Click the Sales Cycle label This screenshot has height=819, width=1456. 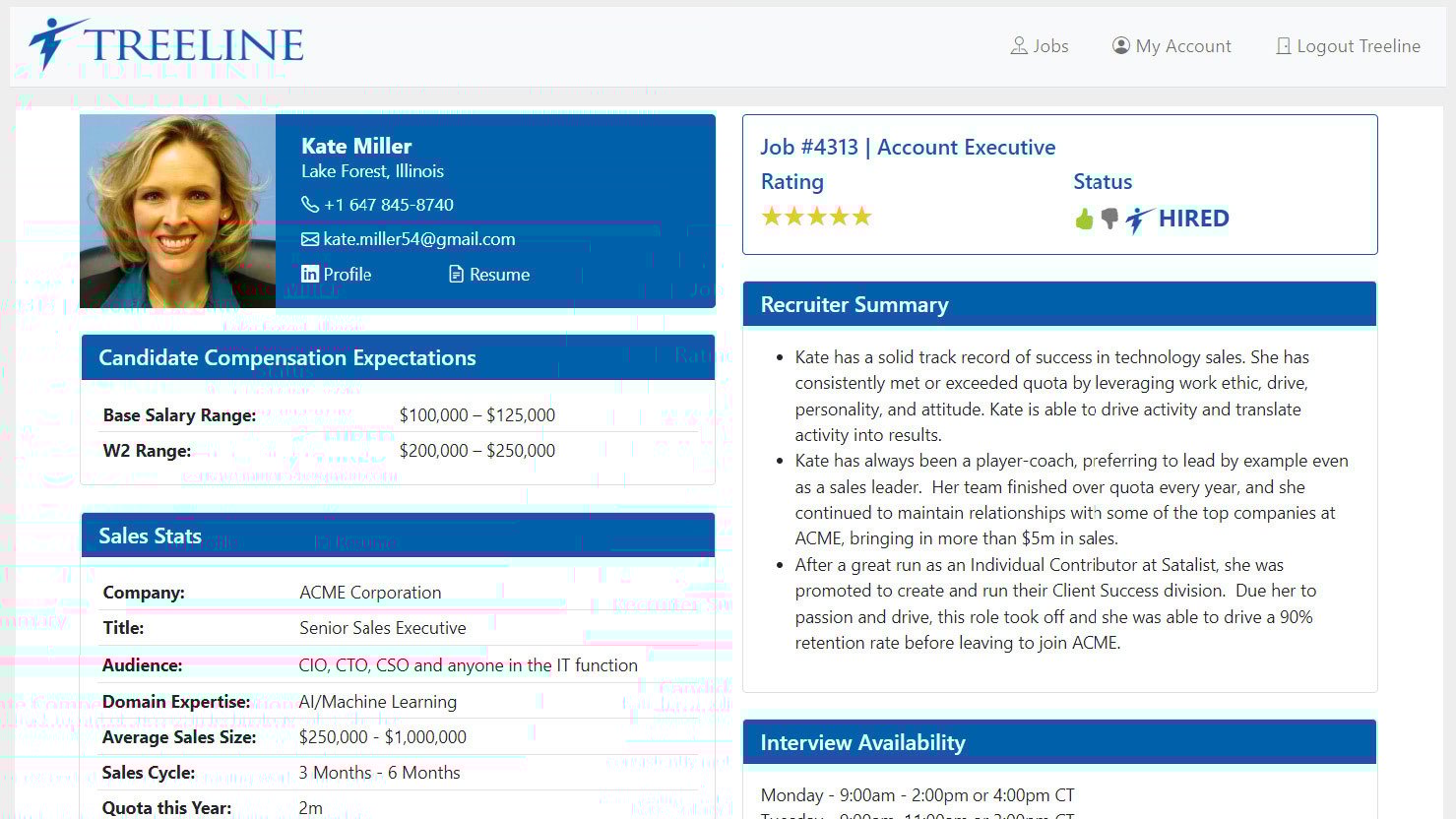pyautogui.click(x=149, y=773)
